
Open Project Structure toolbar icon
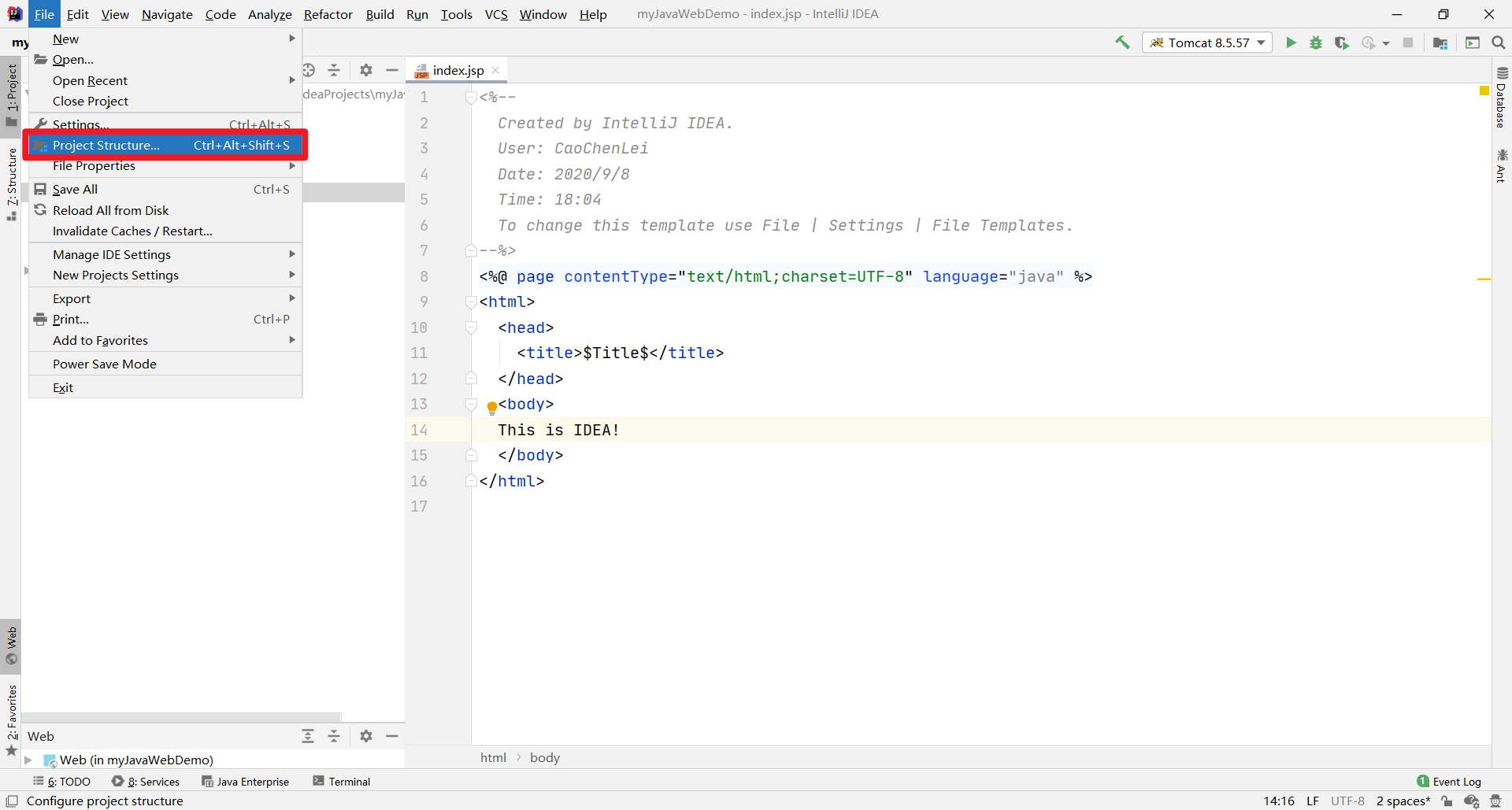pos(1440,43)
